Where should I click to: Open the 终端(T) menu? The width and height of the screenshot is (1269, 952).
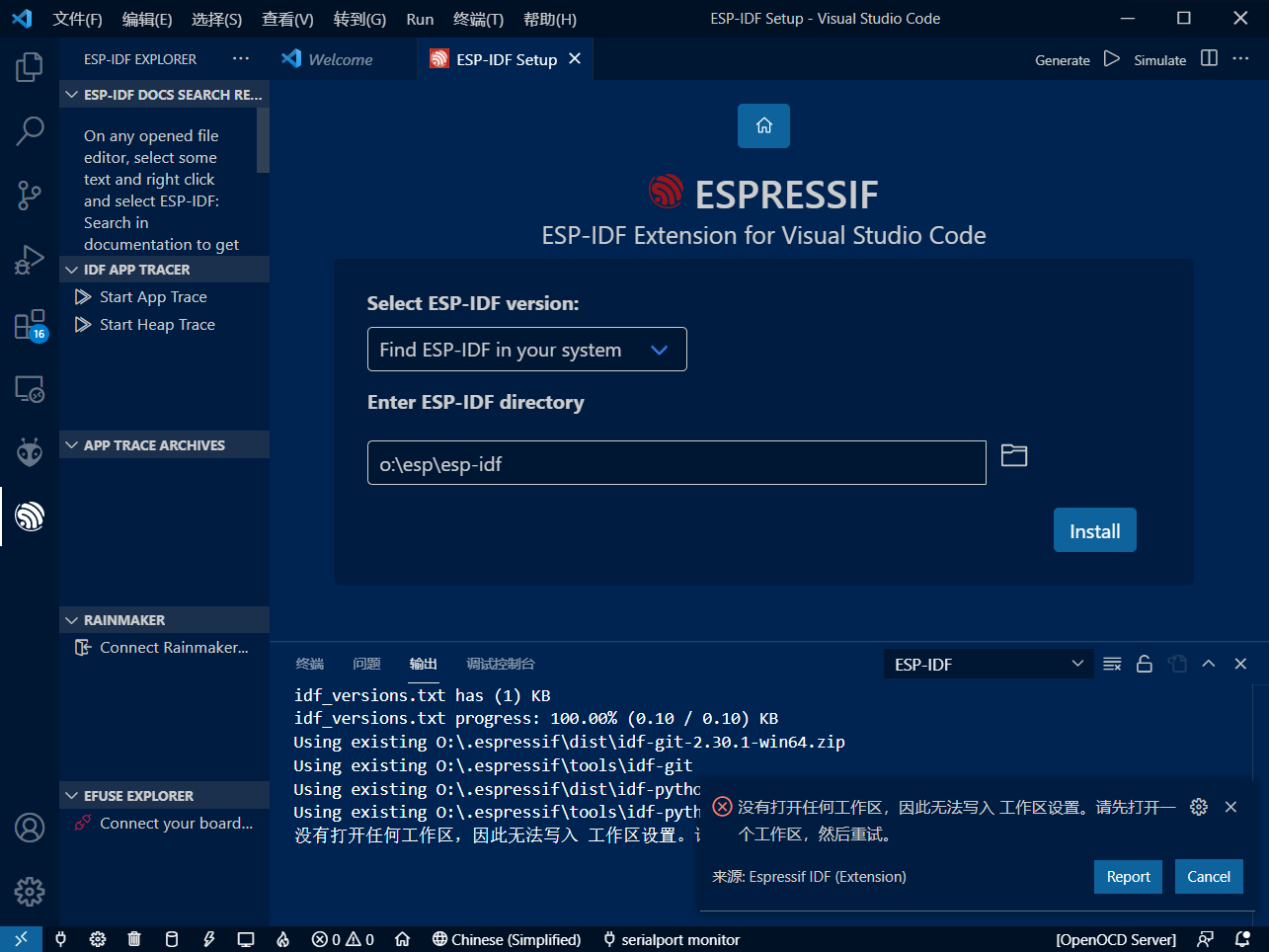tap(478, 19)
